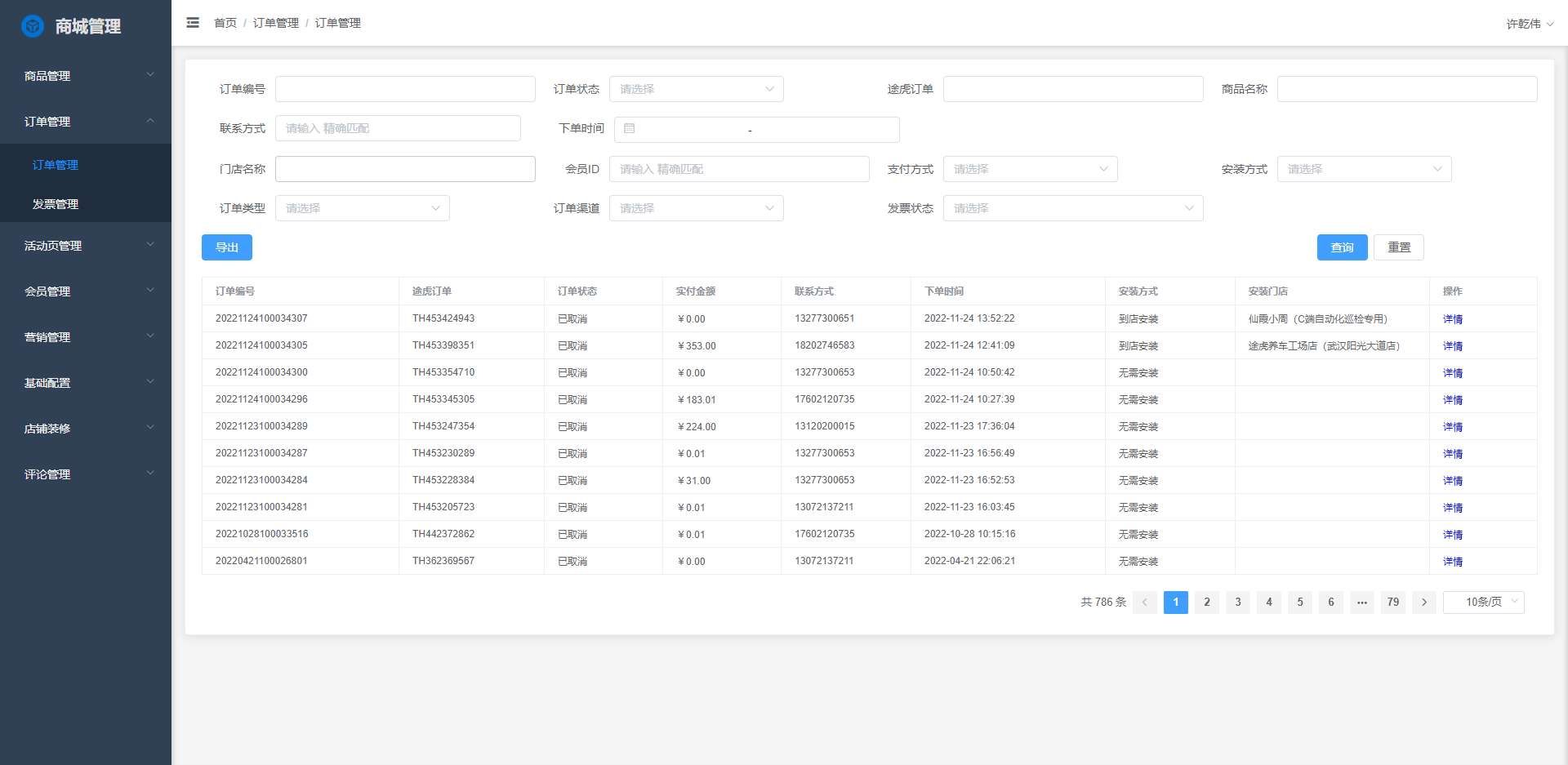Open 详情 for order 20221123100034287
The width and height of the screenshot is (1568, 765).
tap(1453, 454)
